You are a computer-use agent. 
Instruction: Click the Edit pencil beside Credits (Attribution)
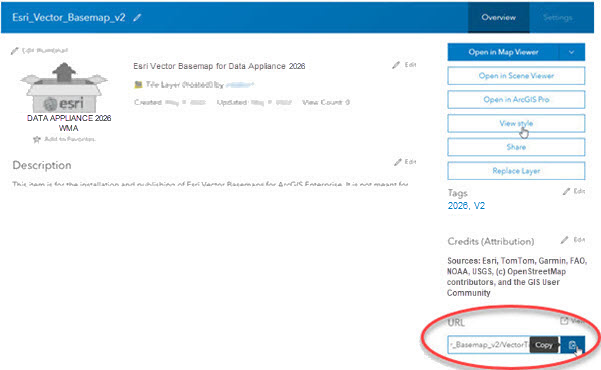tap(564, 240)
